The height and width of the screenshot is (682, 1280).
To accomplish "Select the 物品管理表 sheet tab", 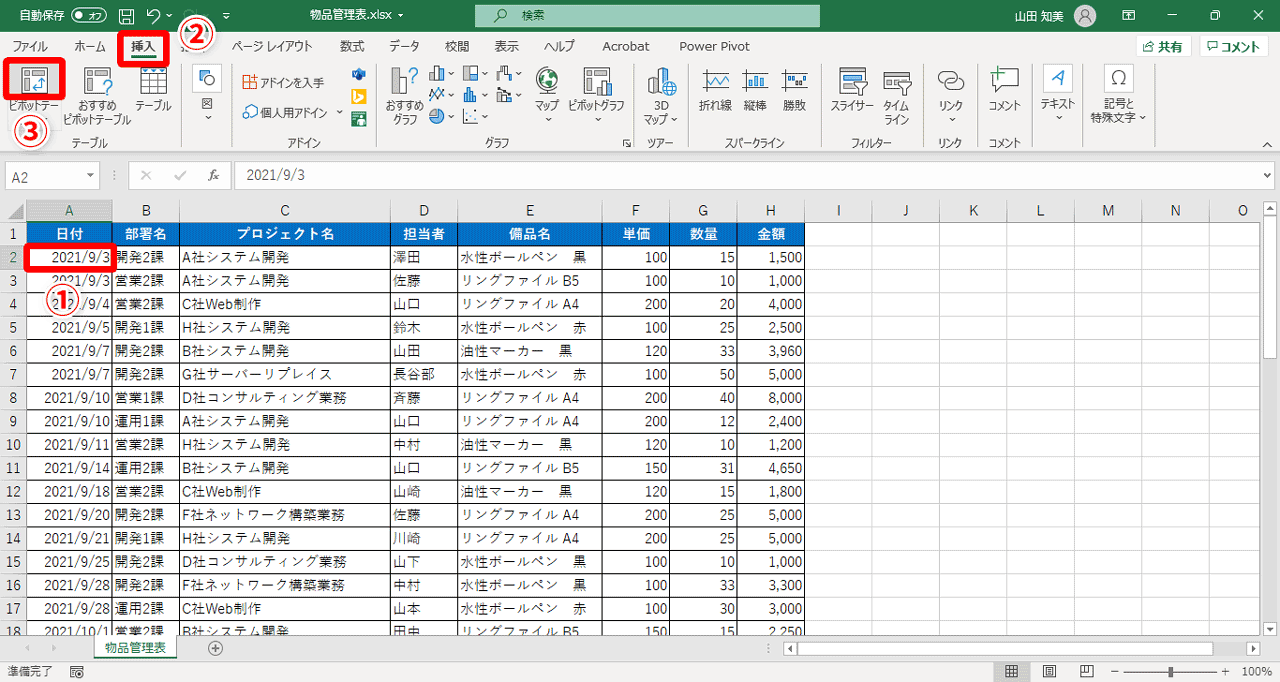I will pyautogui.click(x=134, y=647).
